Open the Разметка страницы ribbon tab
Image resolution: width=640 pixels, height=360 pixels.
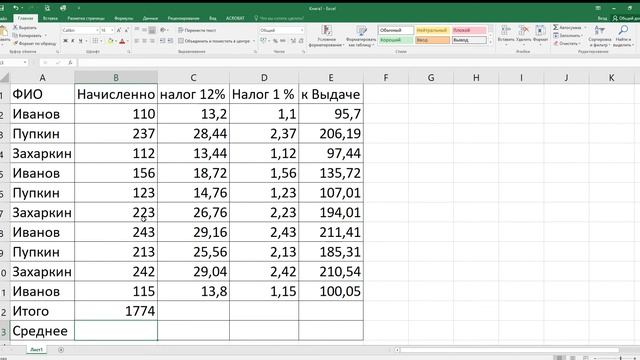click(x=86, y=18)
